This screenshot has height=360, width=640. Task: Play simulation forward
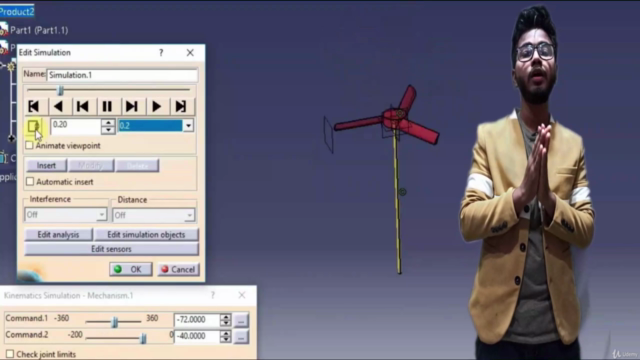156,107
